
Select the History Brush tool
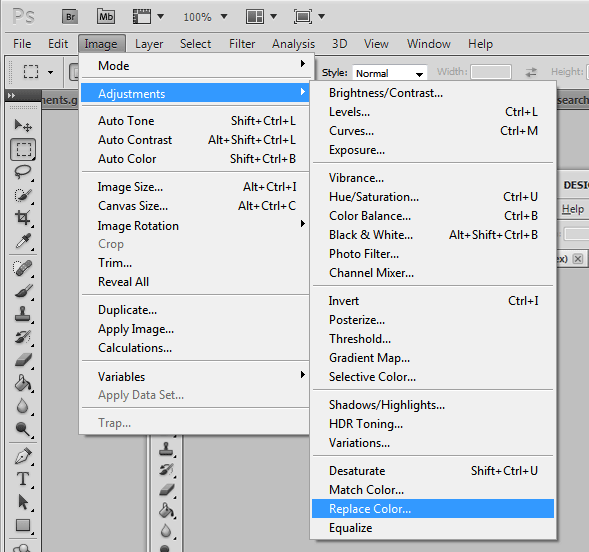pos(23,337)
